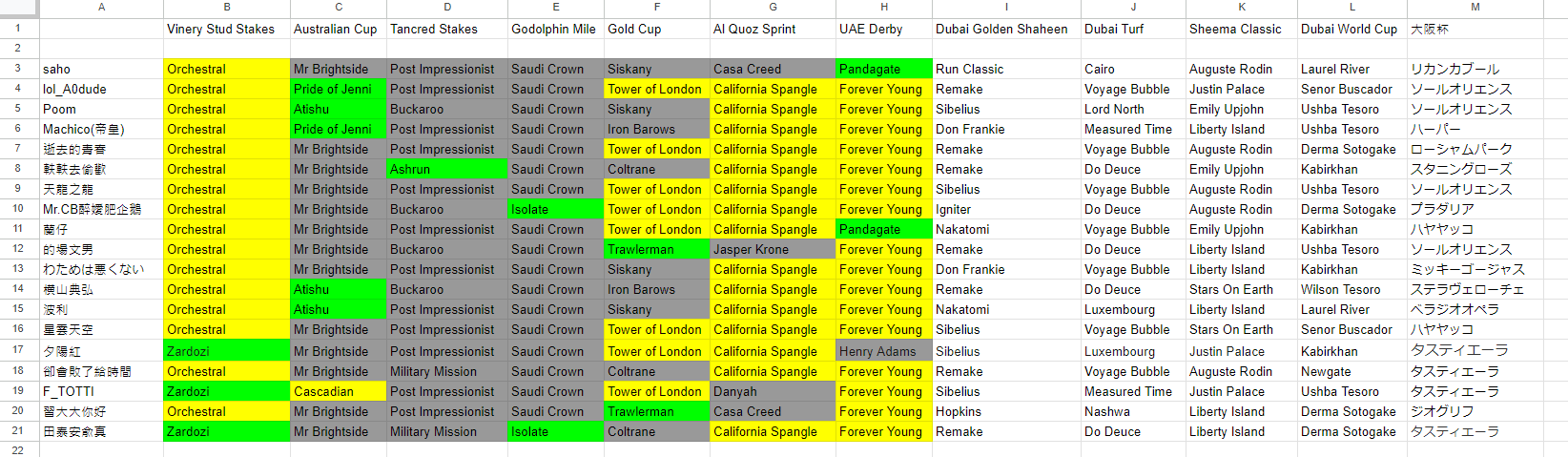
Task: Click the Henry Adams cell
Action: pos(883,351)
